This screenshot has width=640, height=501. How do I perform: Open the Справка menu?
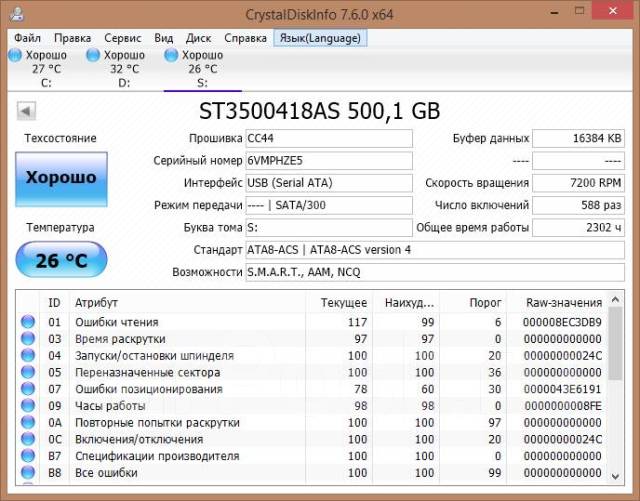(245, 38)
